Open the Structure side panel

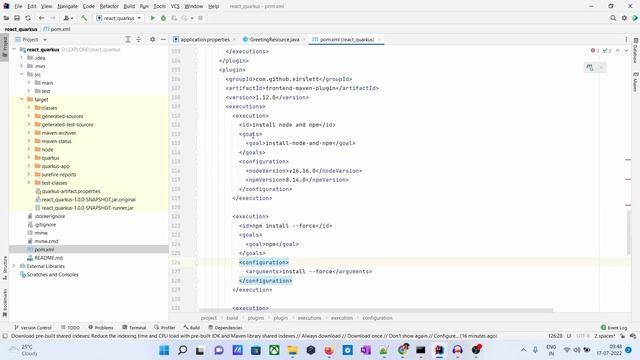pyautogui.click(x=5, y=268)
